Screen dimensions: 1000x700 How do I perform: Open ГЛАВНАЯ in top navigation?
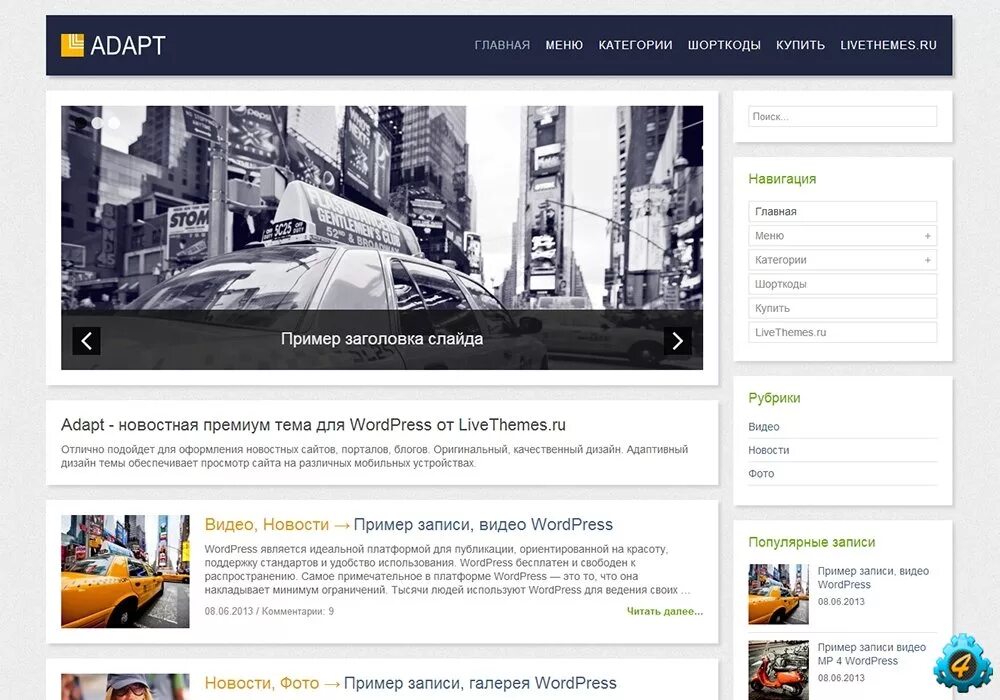[502, 45]
